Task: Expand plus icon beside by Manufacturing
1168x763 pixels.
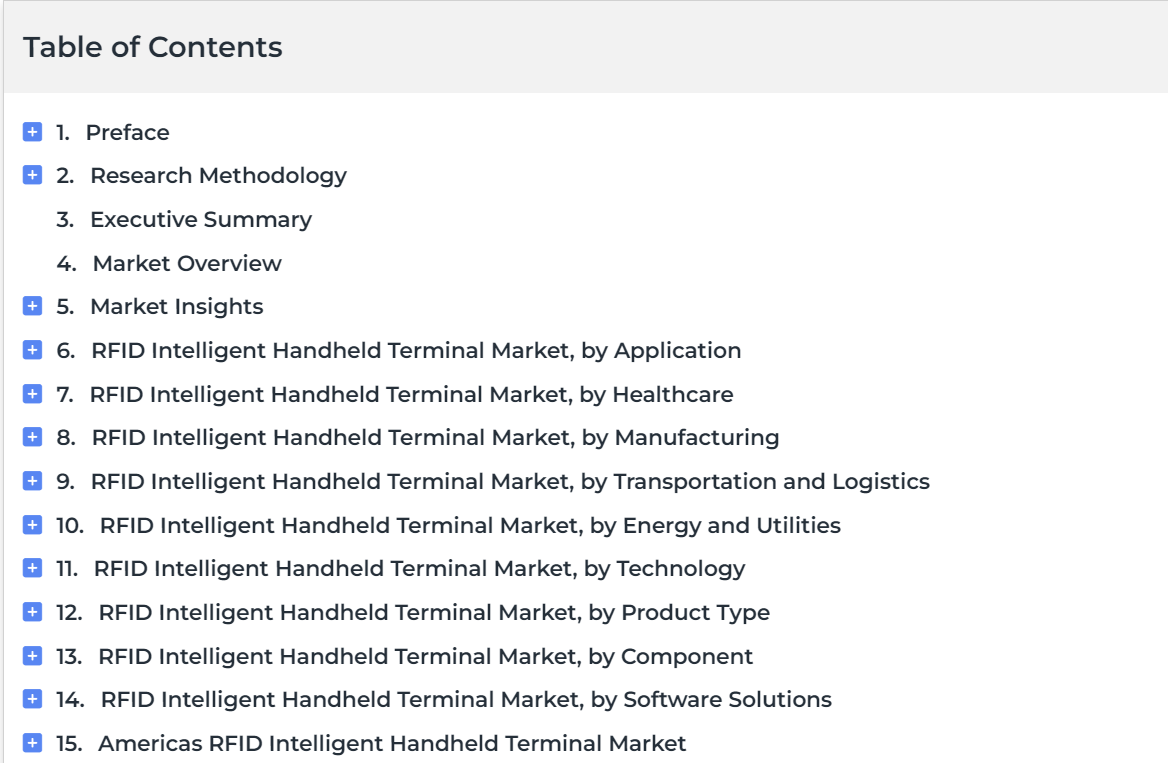Action: coord(32,437)
